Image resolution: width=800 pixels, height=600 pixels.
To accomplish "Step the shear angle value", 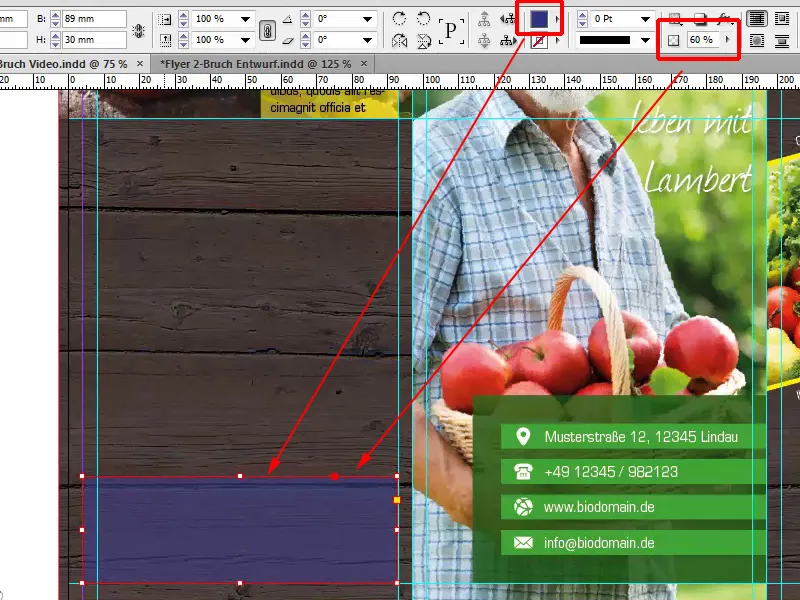I will 305,40.
